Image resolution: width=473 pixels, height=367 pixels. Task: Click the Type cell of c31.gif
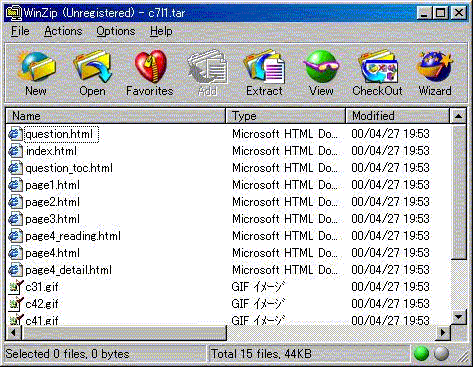point(258,287)
